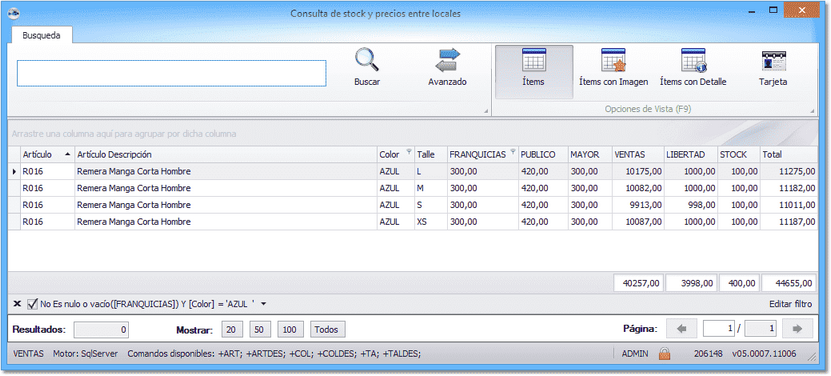Click the filter expression text
The width and height of the screenshot is (831, 376).
pos(148,304)
